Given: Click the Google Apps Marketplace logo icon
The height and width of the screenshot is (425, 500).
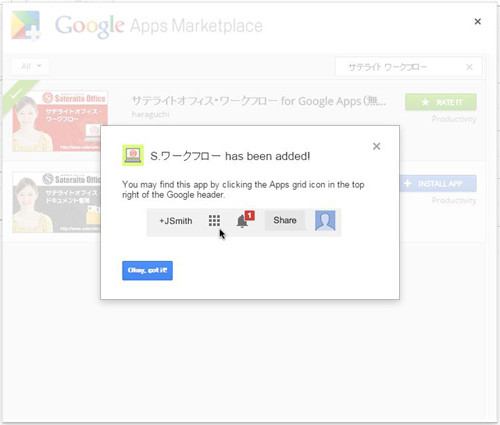Looking at the screenshot, I should pyautogui.click(x=26, y=26).
